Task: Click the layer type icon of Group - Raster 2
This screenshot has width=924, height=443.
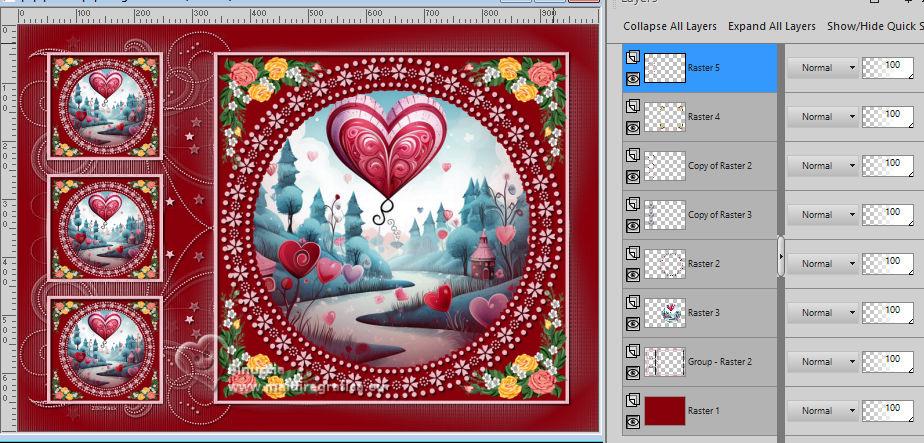Action: 633,351
